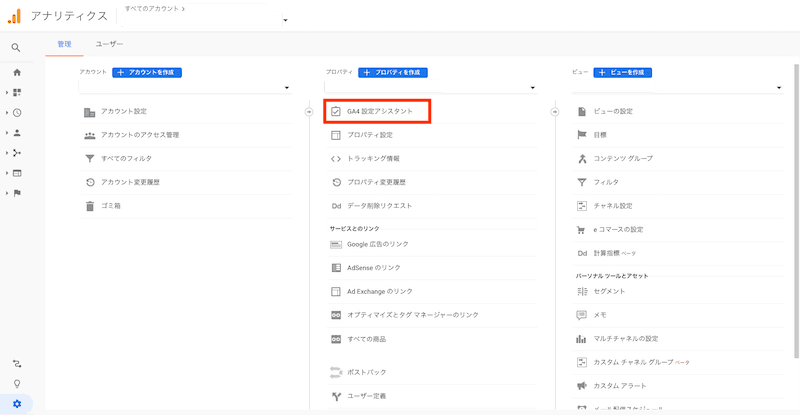Viewport: 800px width, 415px height.
Task: Click the トラッキング情報 code brackets icon
Action: click(x=336, y=159)
